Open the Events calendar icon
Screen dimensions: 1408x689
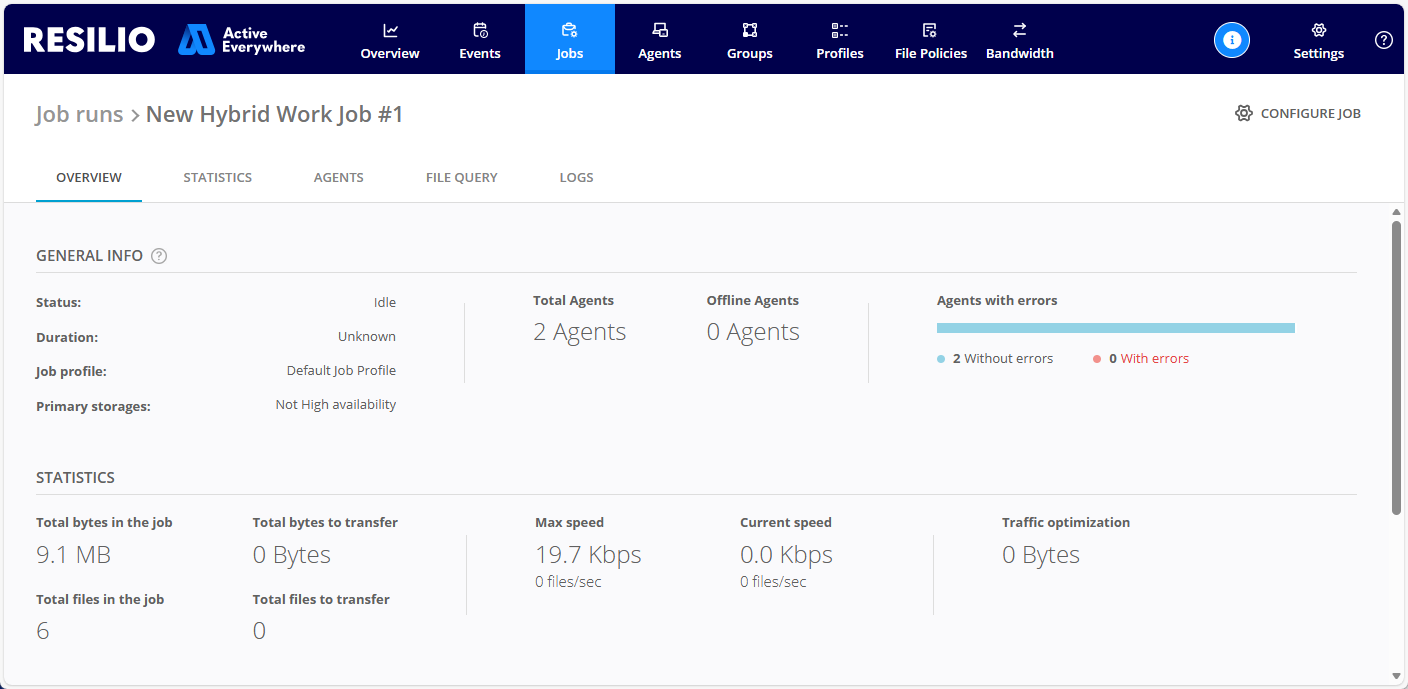pos(480,31)
